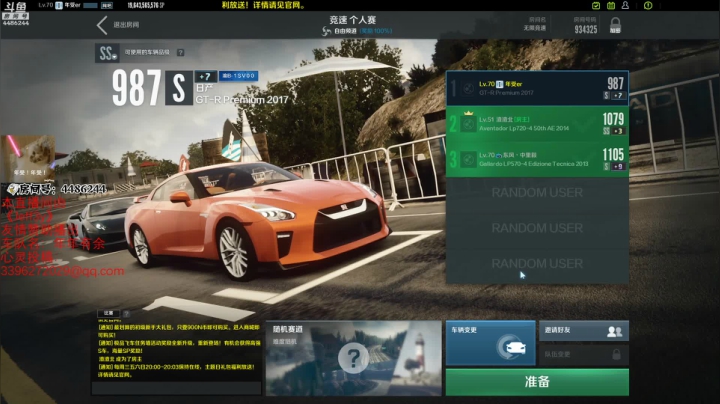Viewport: 720px width, 404px height.
Task: Click the +3 badge in slot 2
Action: point(619,131)
